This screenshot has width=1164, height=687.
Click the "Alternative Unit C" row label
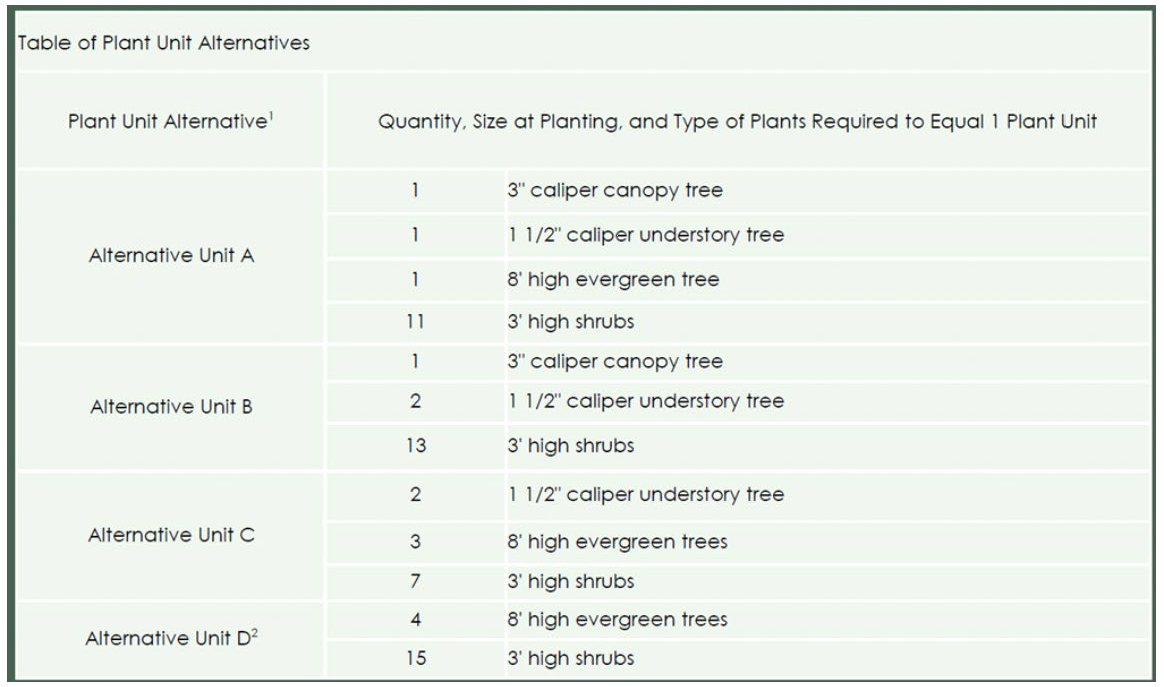pos(172,535)
